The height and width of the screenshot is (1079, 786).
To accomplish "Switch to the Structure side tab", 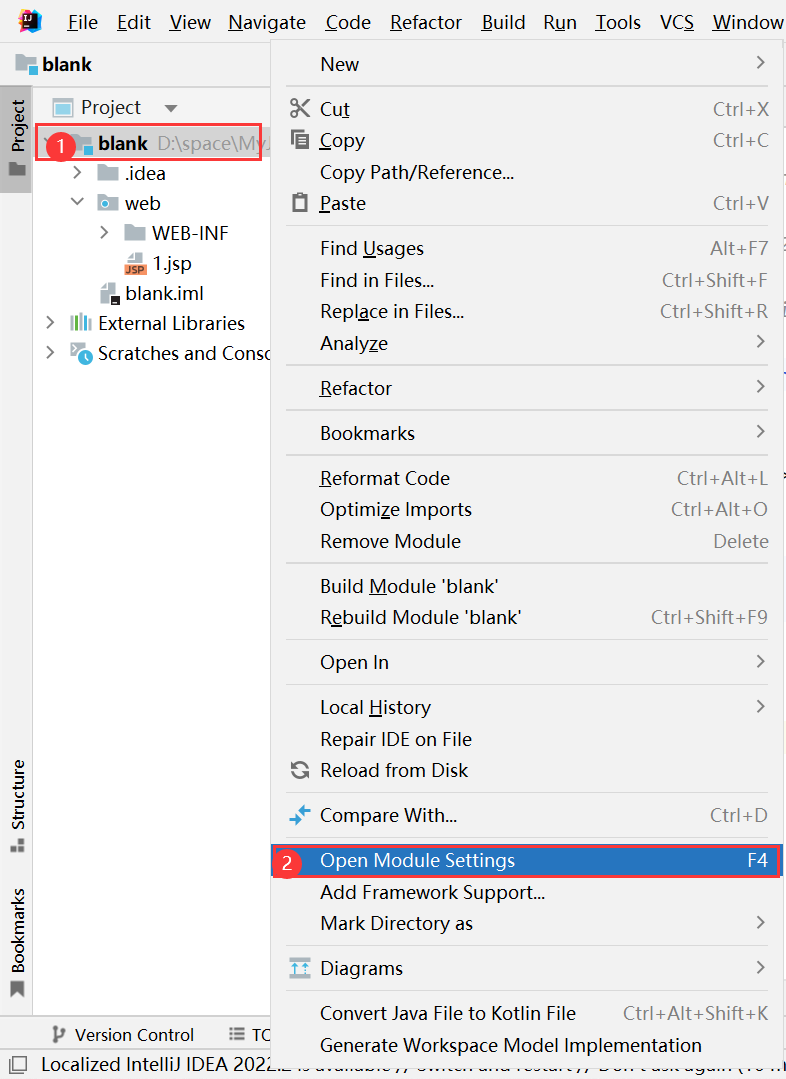I will (17, 805).
